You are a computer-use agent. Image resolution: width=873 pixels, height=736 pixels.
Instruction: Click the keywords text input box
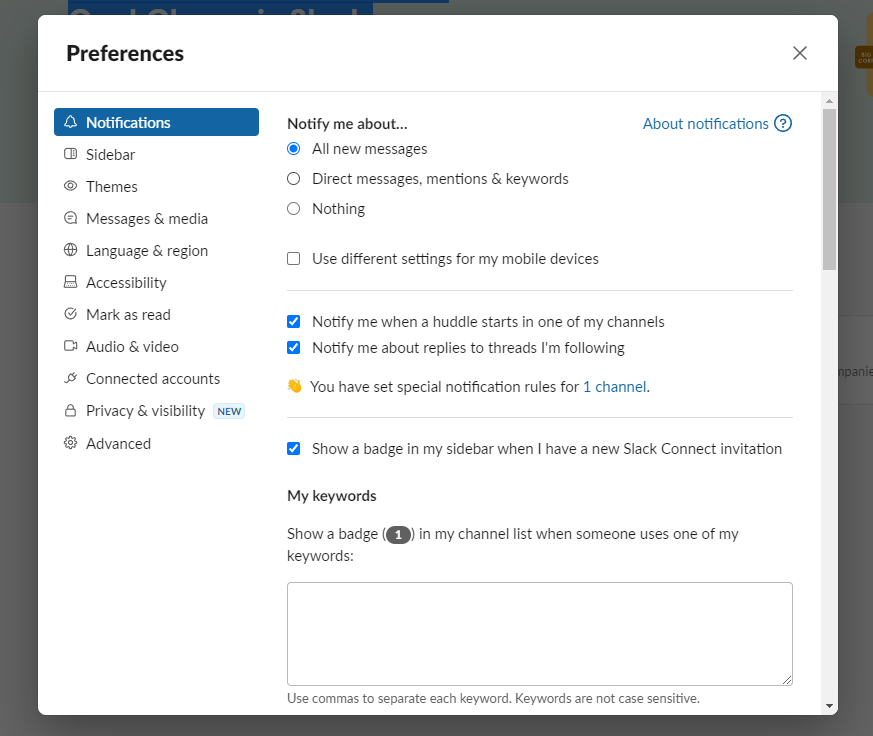pos(540,633)
